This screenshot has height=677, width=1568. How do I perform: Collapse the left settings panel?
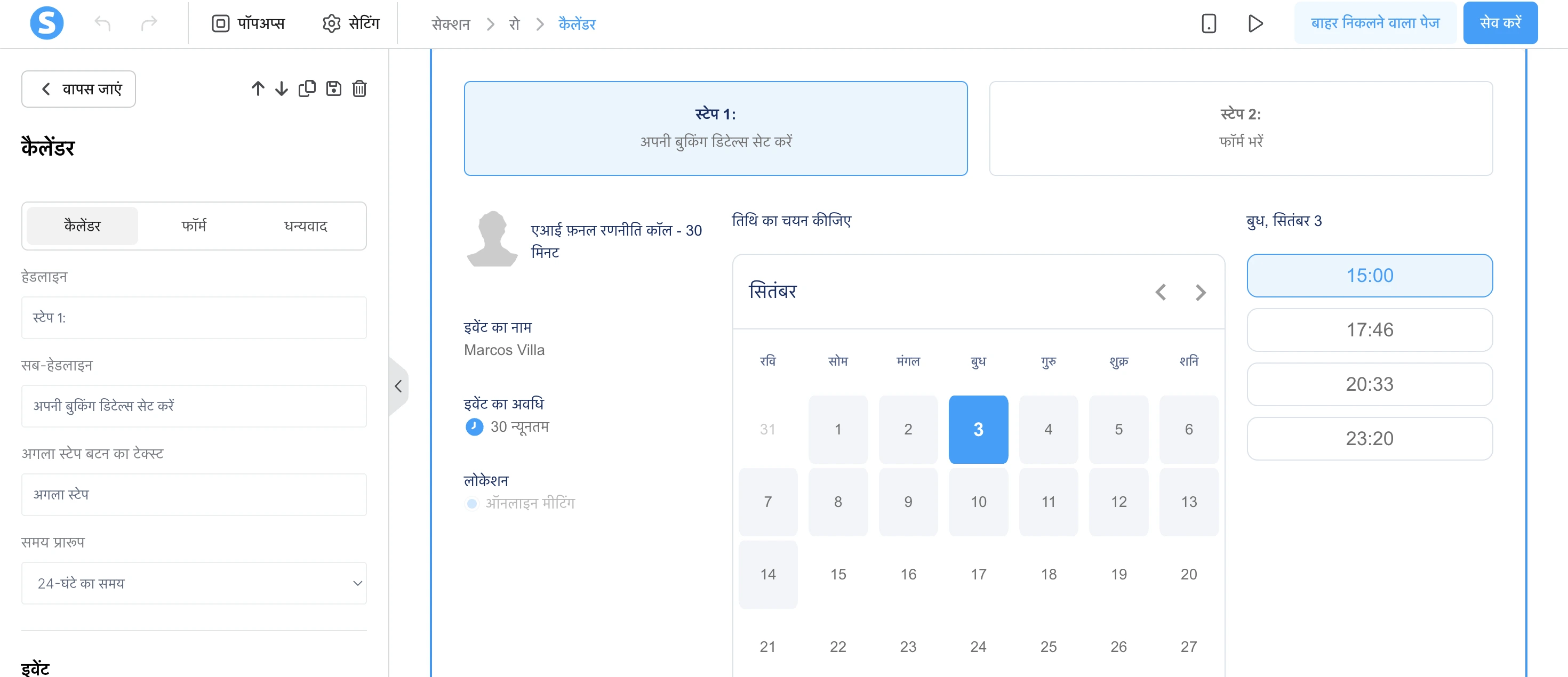[399, 385]
